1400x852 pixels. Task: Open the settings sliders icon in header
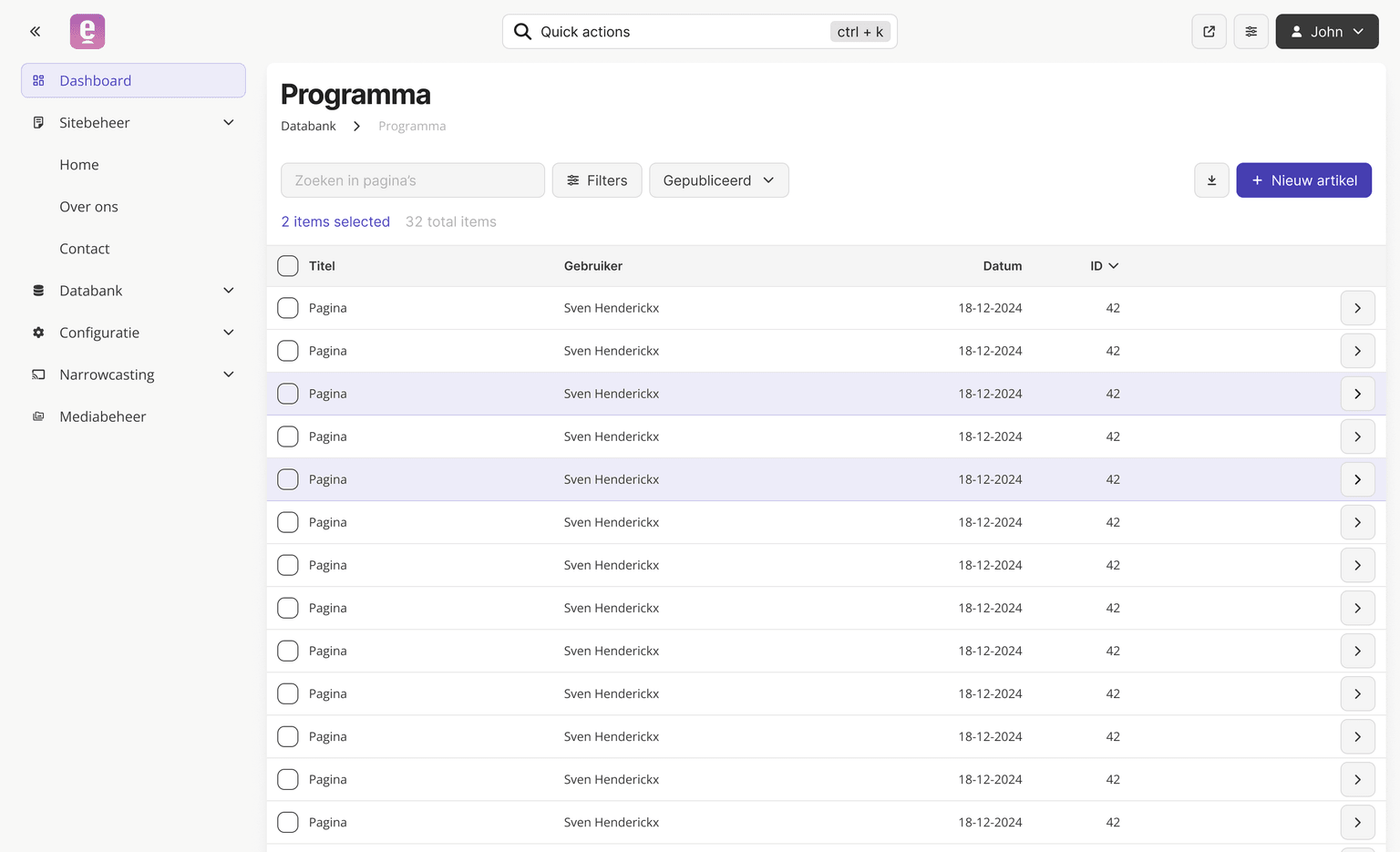1251,32
